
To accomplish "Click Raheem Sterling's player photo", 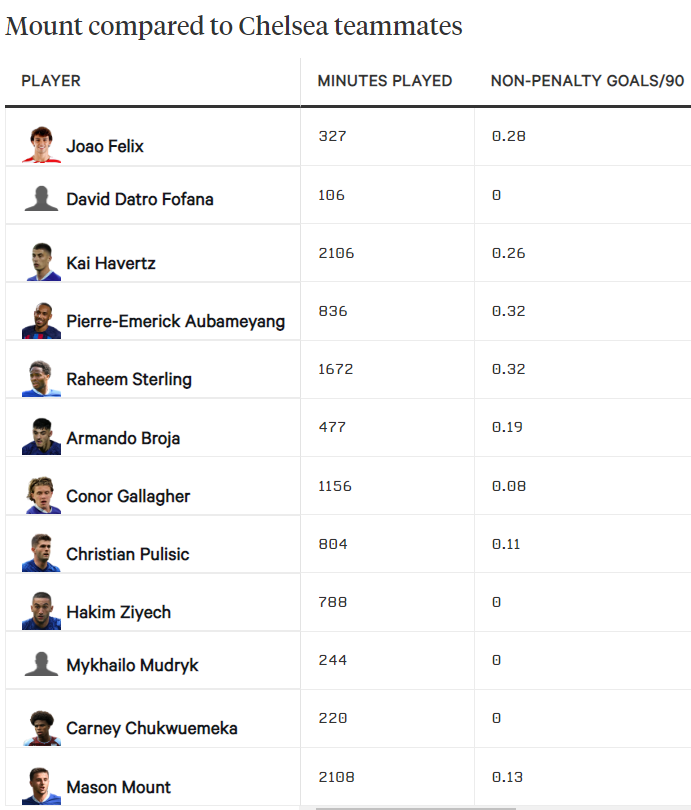I will click(x=41, y=378).
